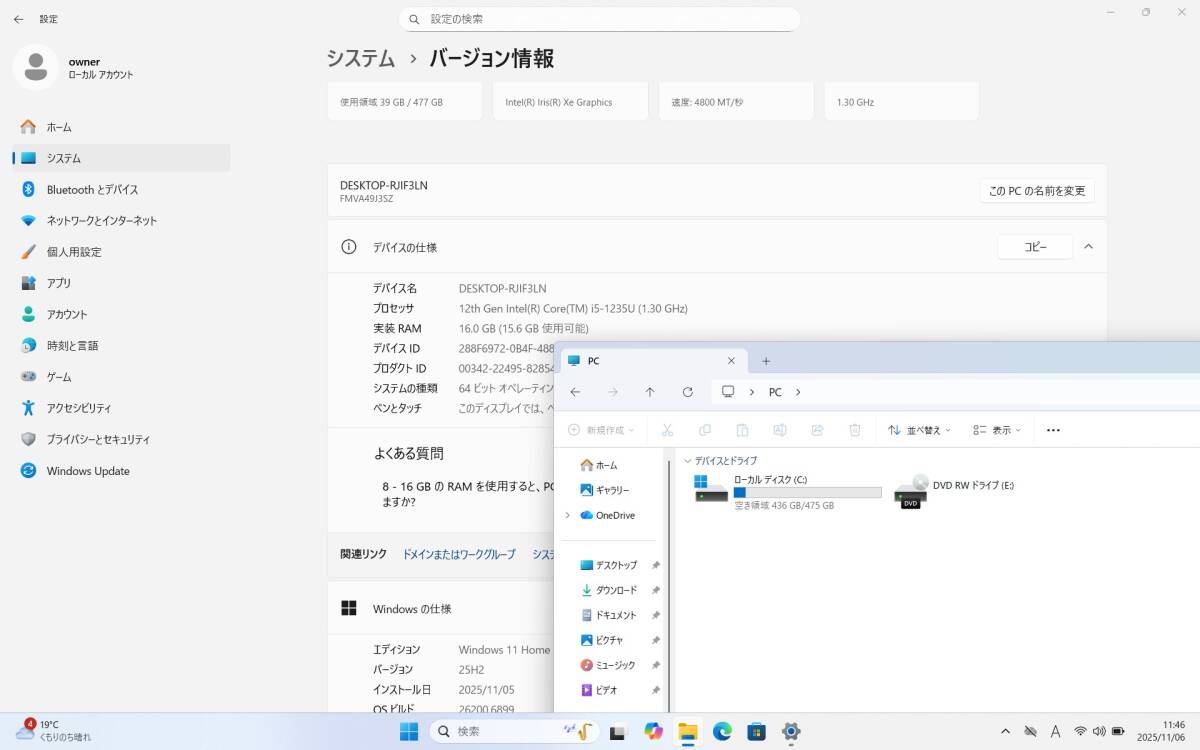Open Microsoft Store from the taskbar
The height and width of the screenshot is (750, 1200).
tap(756, 732)
